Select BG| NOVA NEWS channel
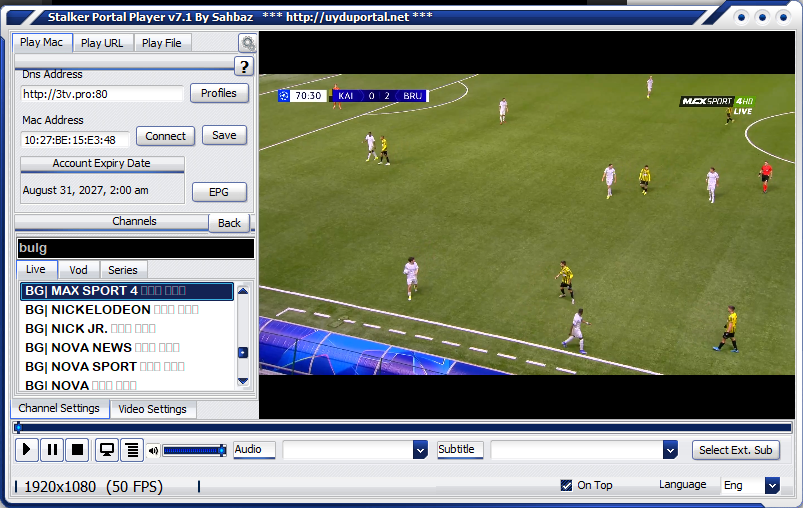This screenshot has width=803, height=508. 126,348
